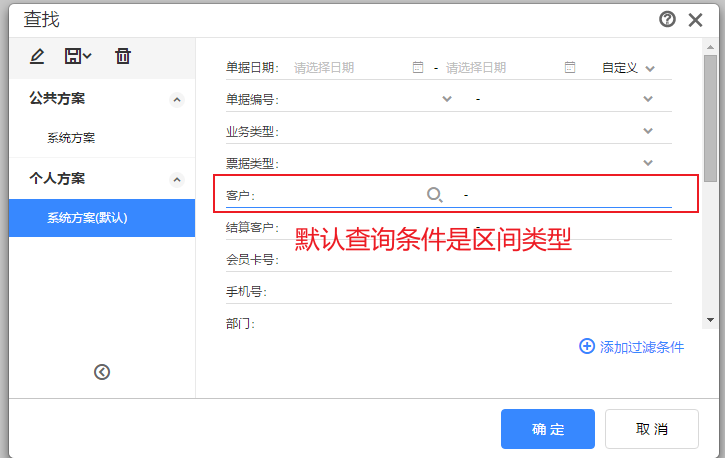The height and width of the screenshot is (458, 725).
Task: Open the 业务类型 dropdown
Action: (x=648, y=131)
